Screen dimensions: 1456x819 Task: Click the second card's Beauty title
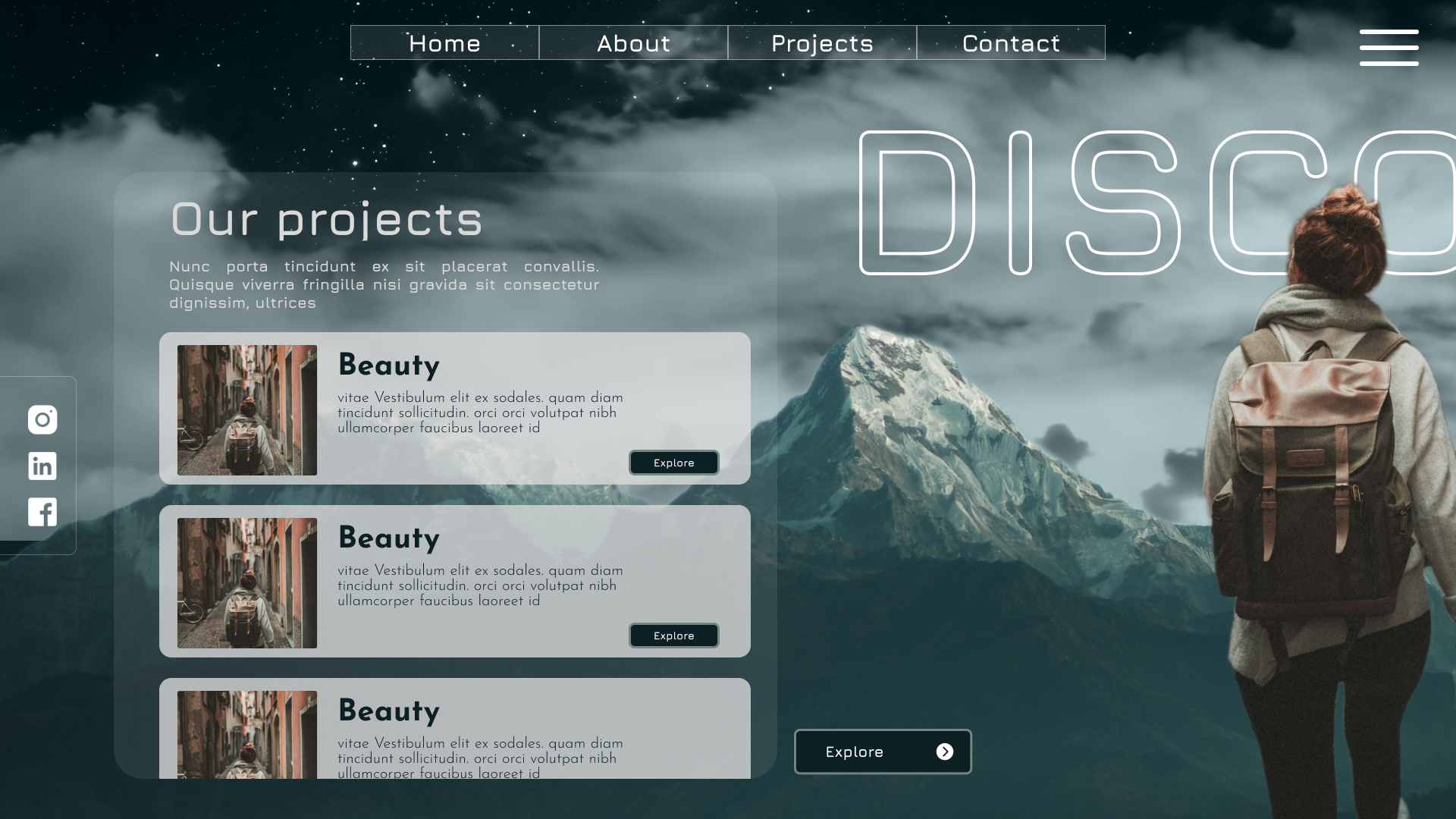pos(388,538)
